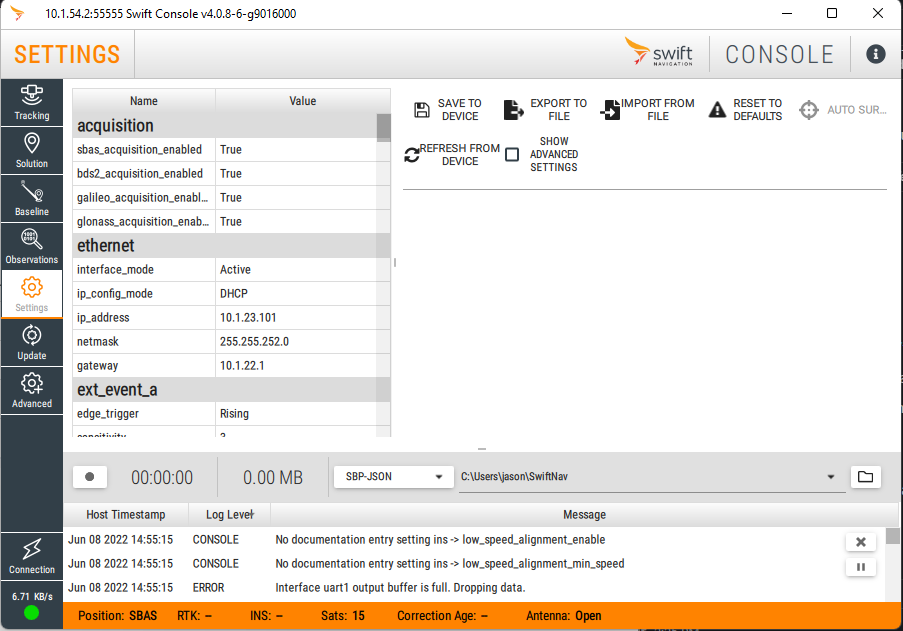Select the uart1 output buffer error message
The width and height of the screenshot is (903, 631).
(x=400, y=588)
